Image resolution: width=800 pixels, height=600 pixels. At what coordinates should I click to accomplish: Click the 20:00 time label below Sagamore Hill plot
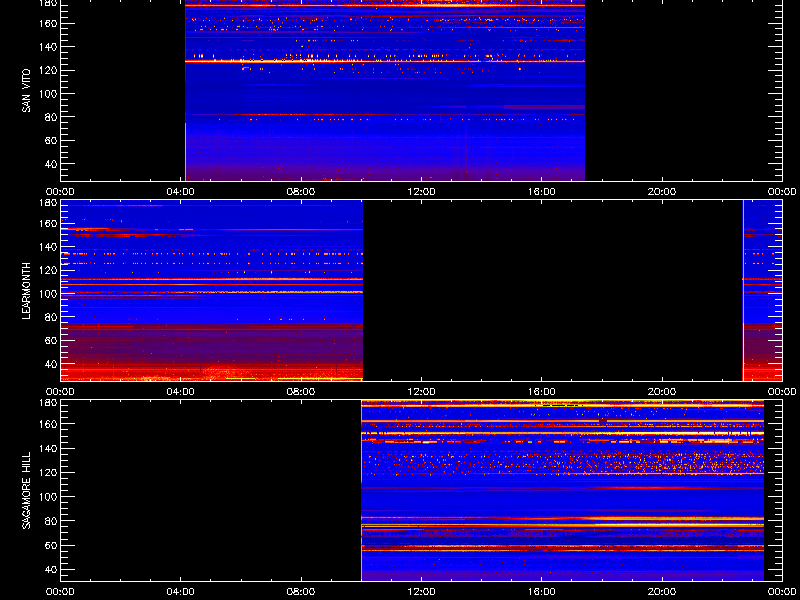(662, 592)
